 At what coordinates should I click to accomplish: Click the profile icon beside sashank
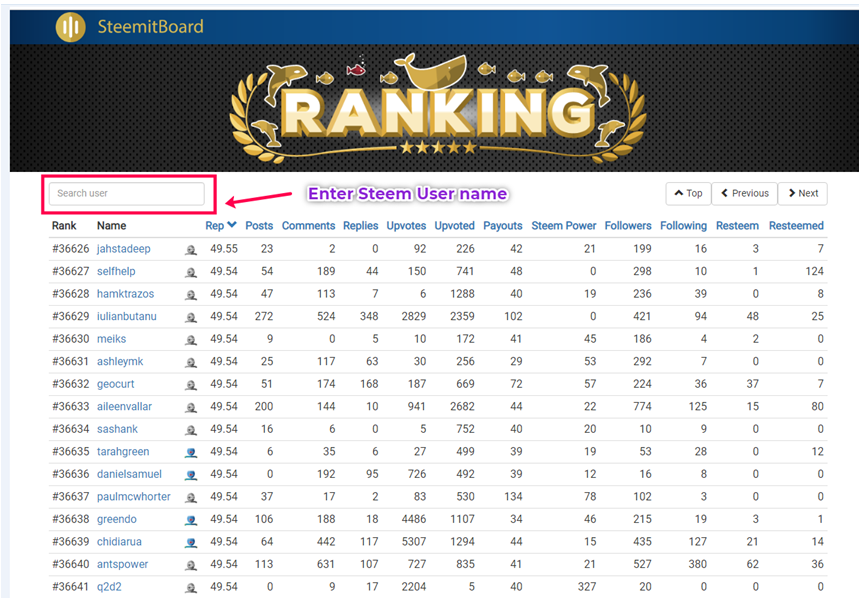[x=191, y=430]
